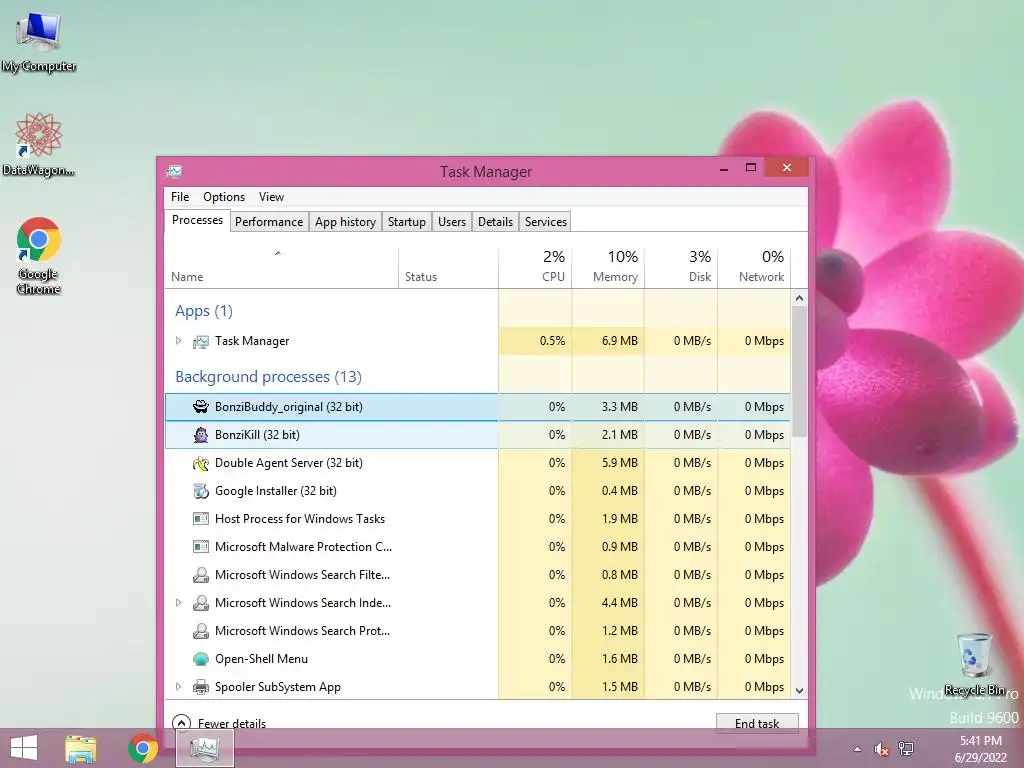Viewport: 1024px width, 768px height.
Task: Open the View menu
Action: [x=271, y=197]
